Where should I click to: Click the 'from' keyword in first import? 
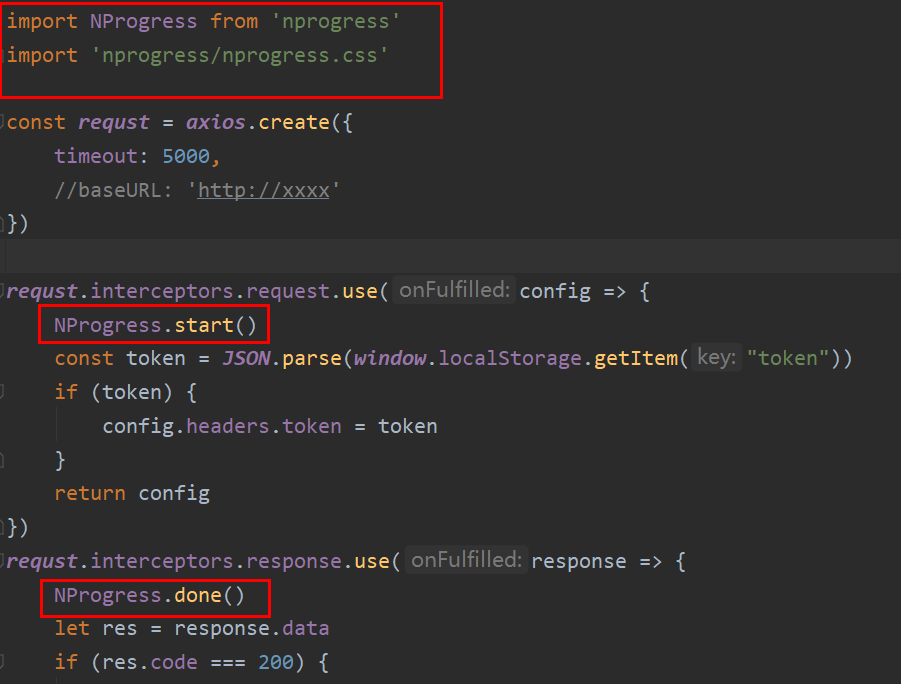[234, 22]
